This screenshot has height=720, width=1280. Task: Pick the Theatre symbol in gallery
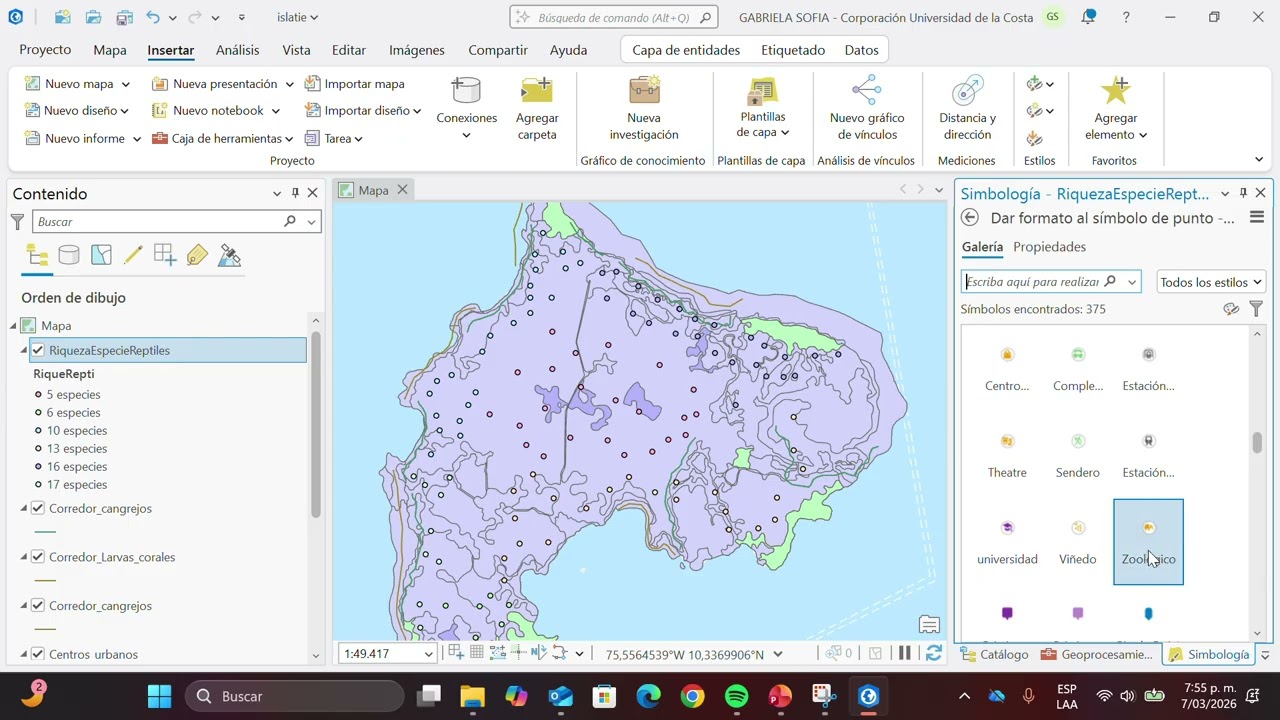(1007, 455)
